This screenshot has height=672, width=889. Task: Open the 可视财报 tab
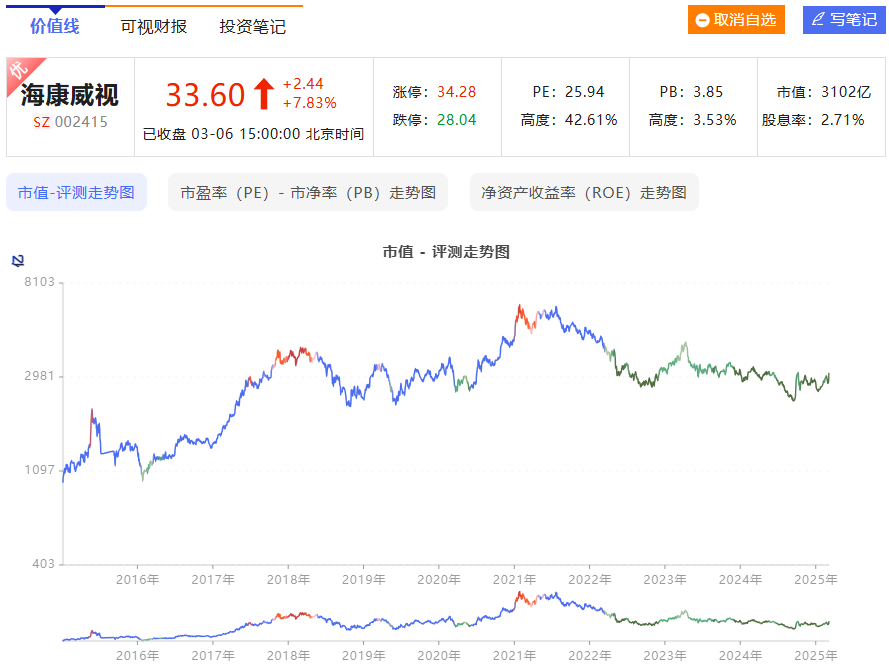pos(154,27)
